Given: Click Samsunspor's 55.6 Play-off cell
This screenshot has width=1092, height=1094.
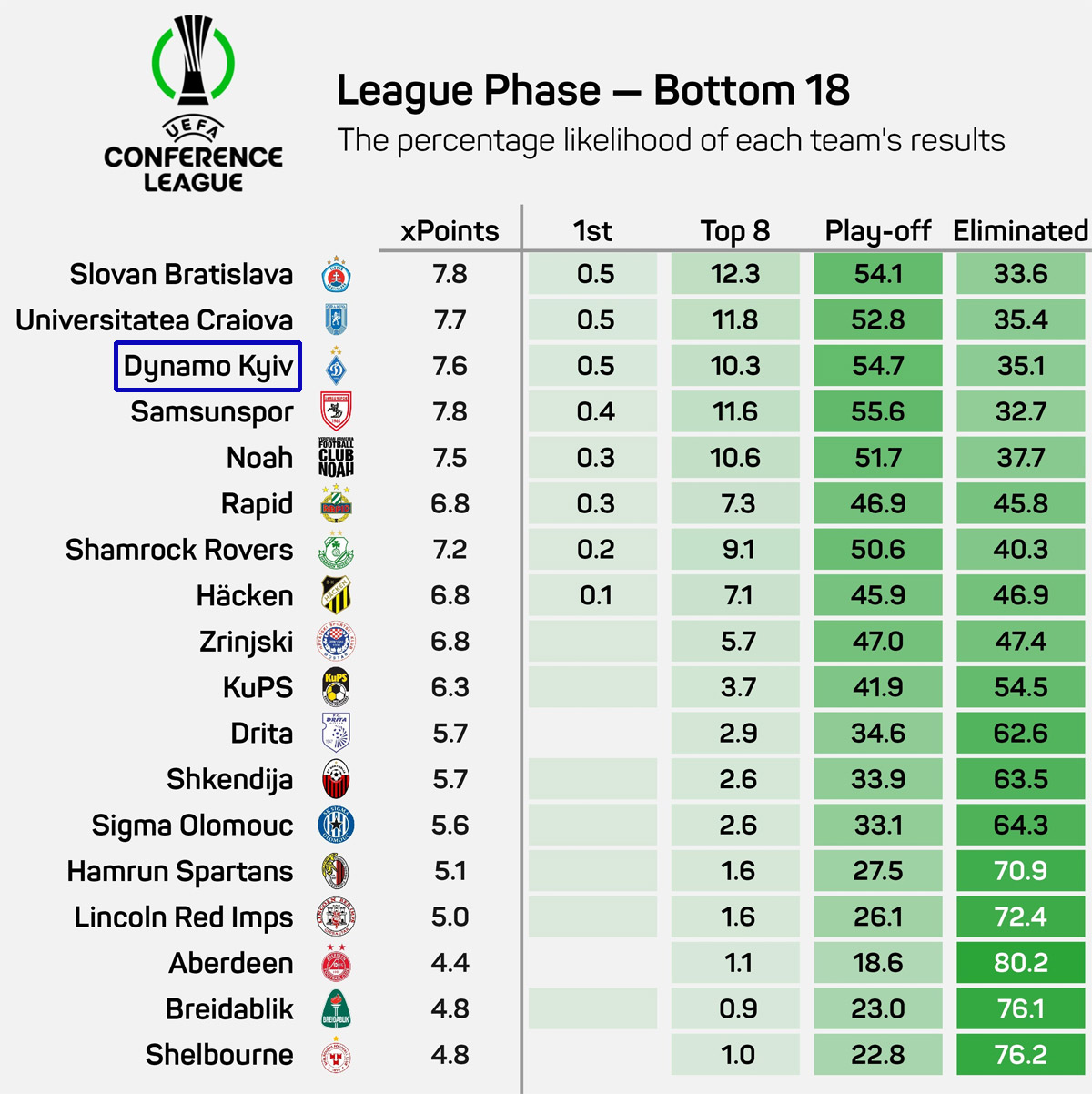Looking at the screenshot, I should point(877,412).
